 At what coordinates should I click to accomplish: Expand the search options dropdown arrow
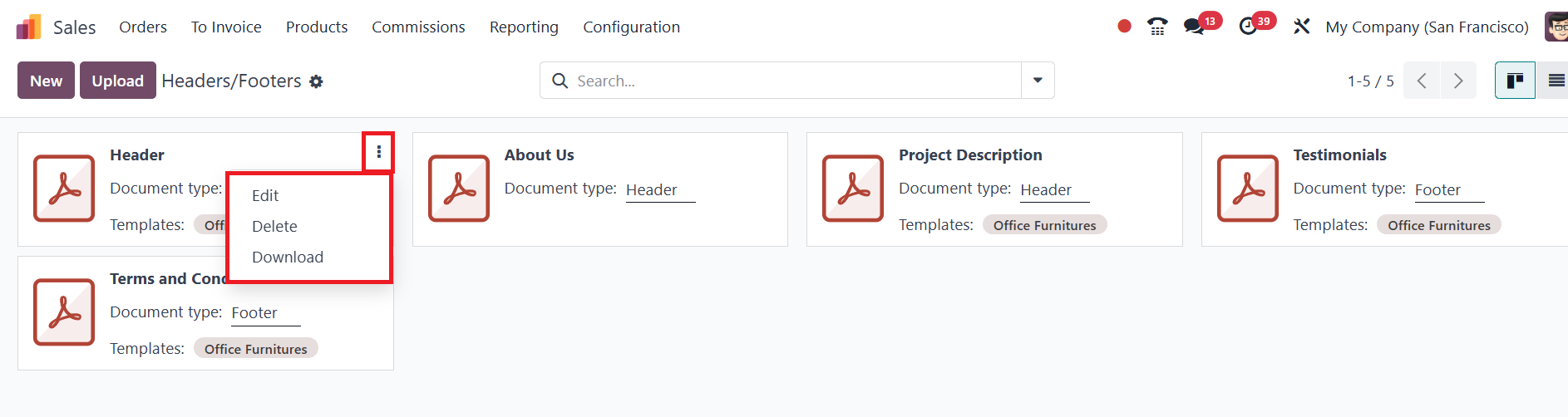1038,81
